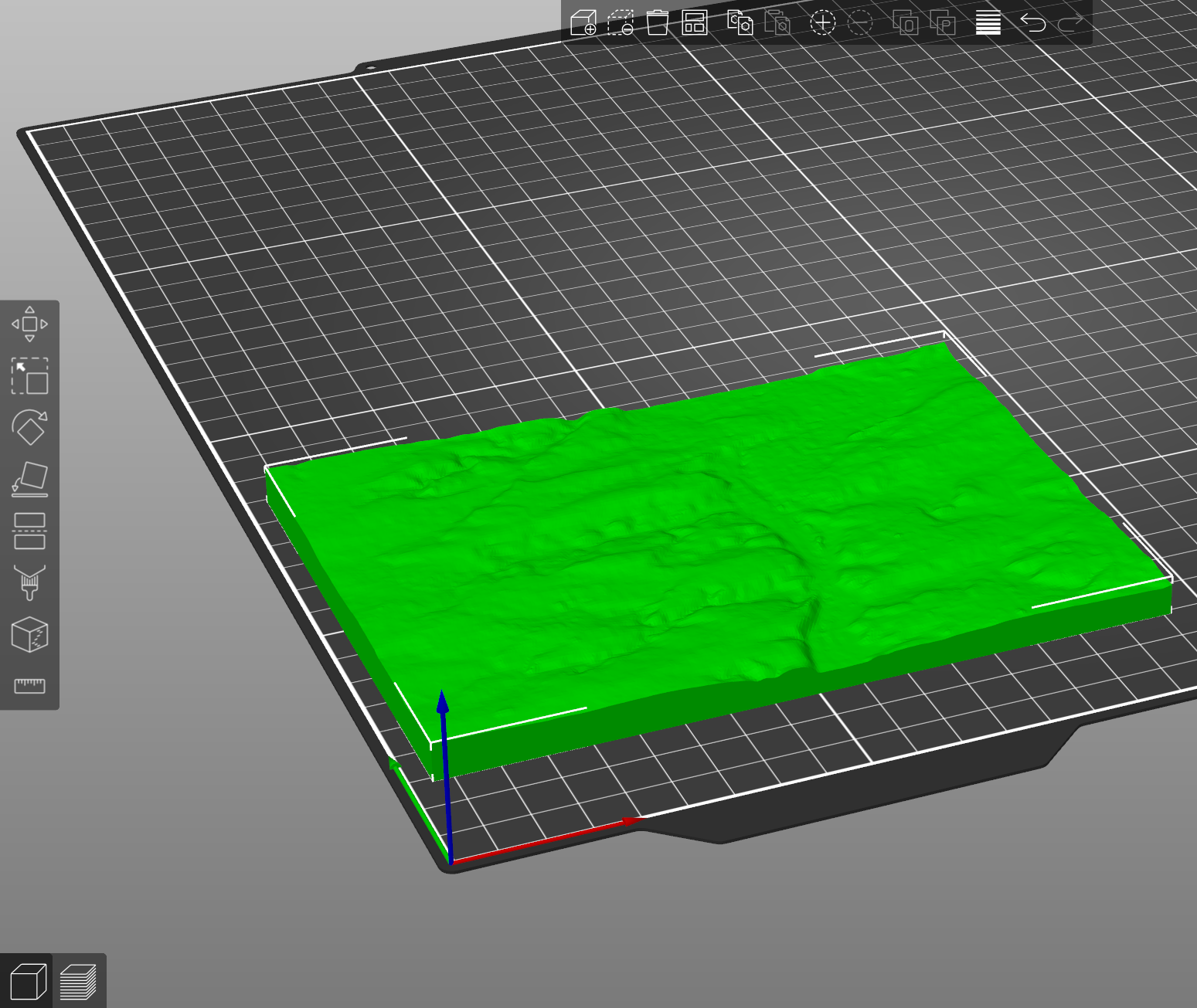Activate the Place on face tool

pos(29,480)
